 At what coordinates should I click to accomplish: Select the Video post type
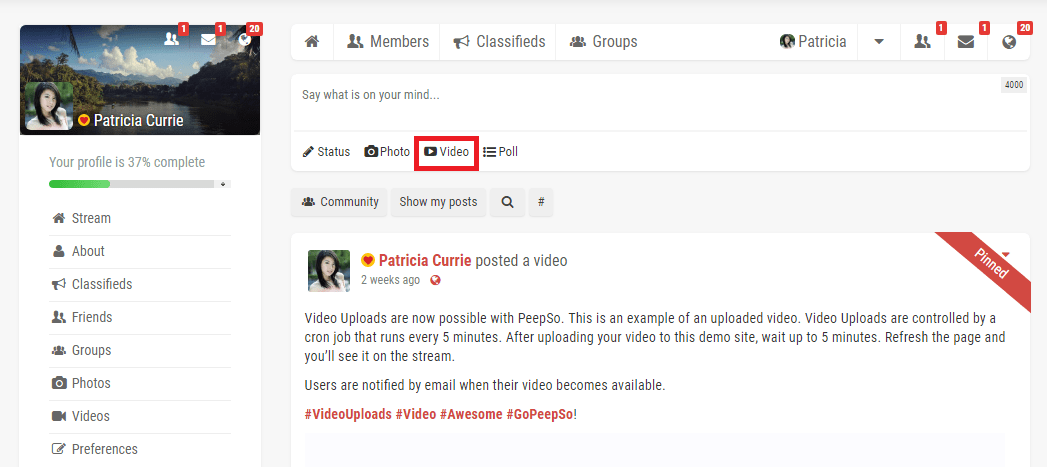447,152
